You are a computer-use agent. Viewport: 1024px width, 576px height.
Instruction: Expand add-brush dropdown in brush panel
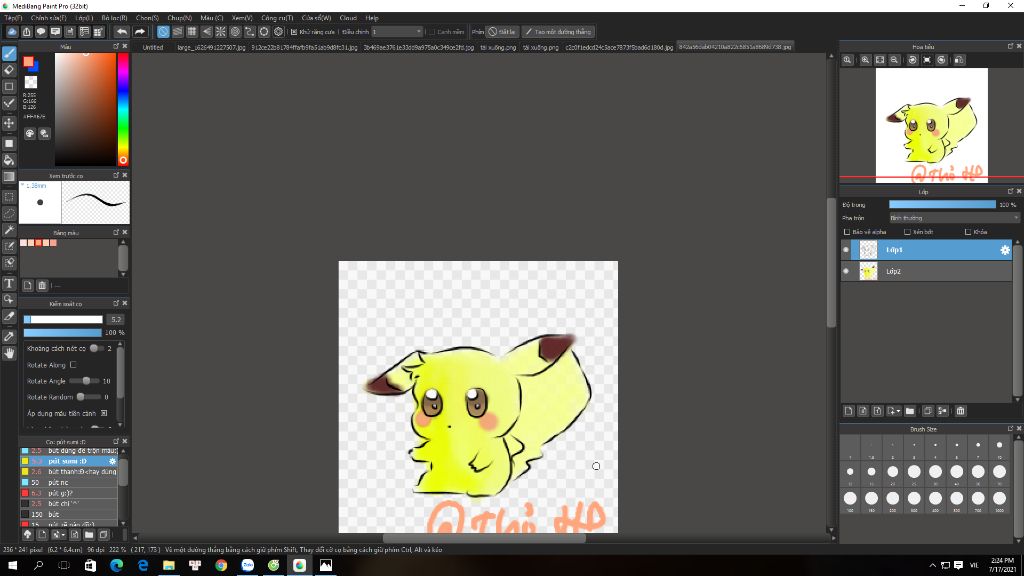point(63,535)
